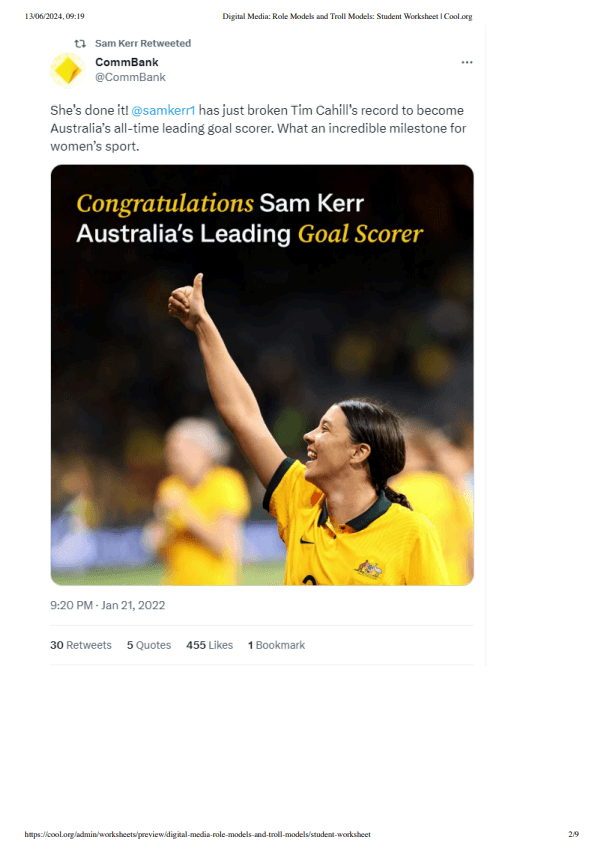Click the CommBank yellow diamond avatar
The image size is (604, 850).
click(66, 70)
